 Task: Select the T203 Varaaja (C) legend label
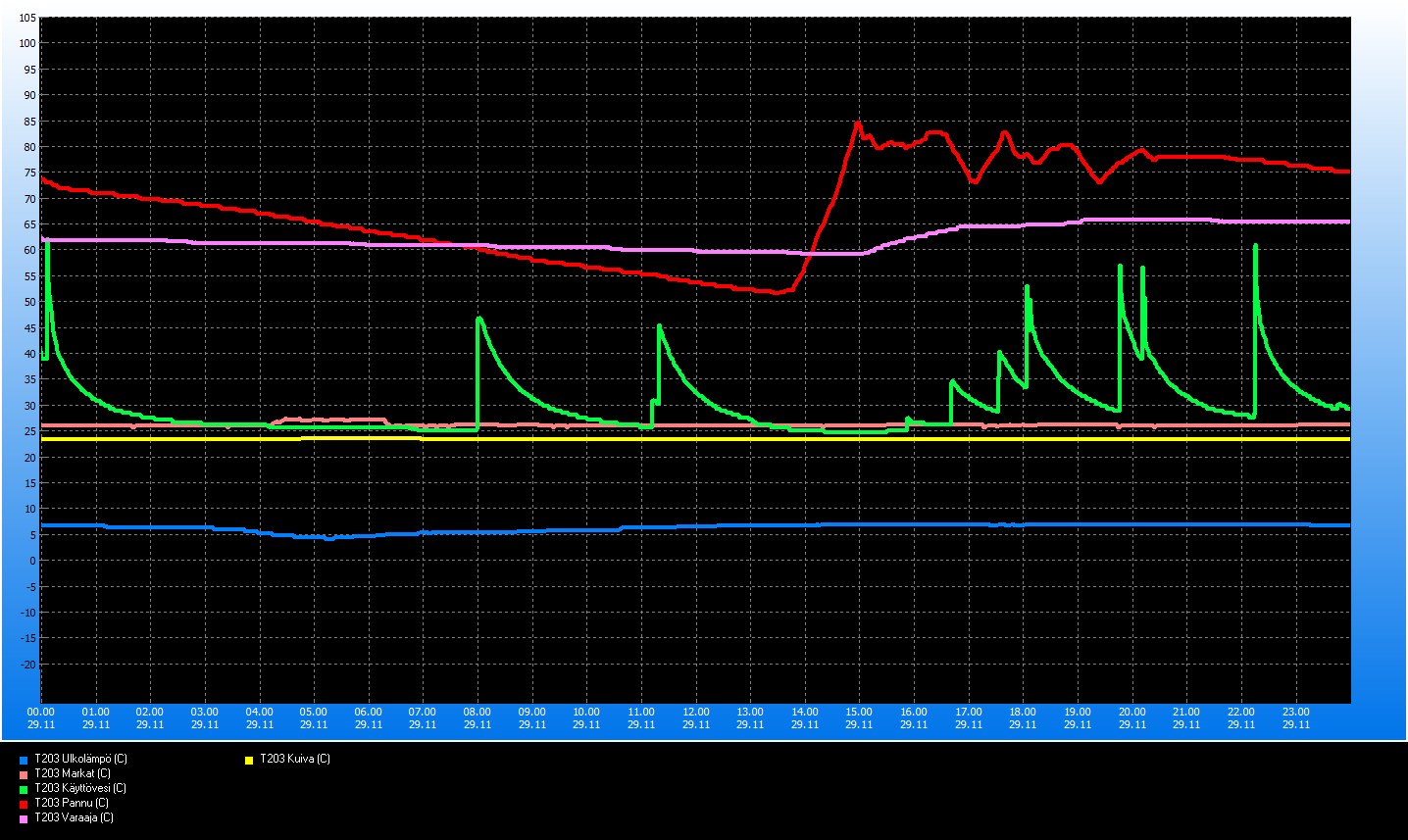(x=74, y=817)
